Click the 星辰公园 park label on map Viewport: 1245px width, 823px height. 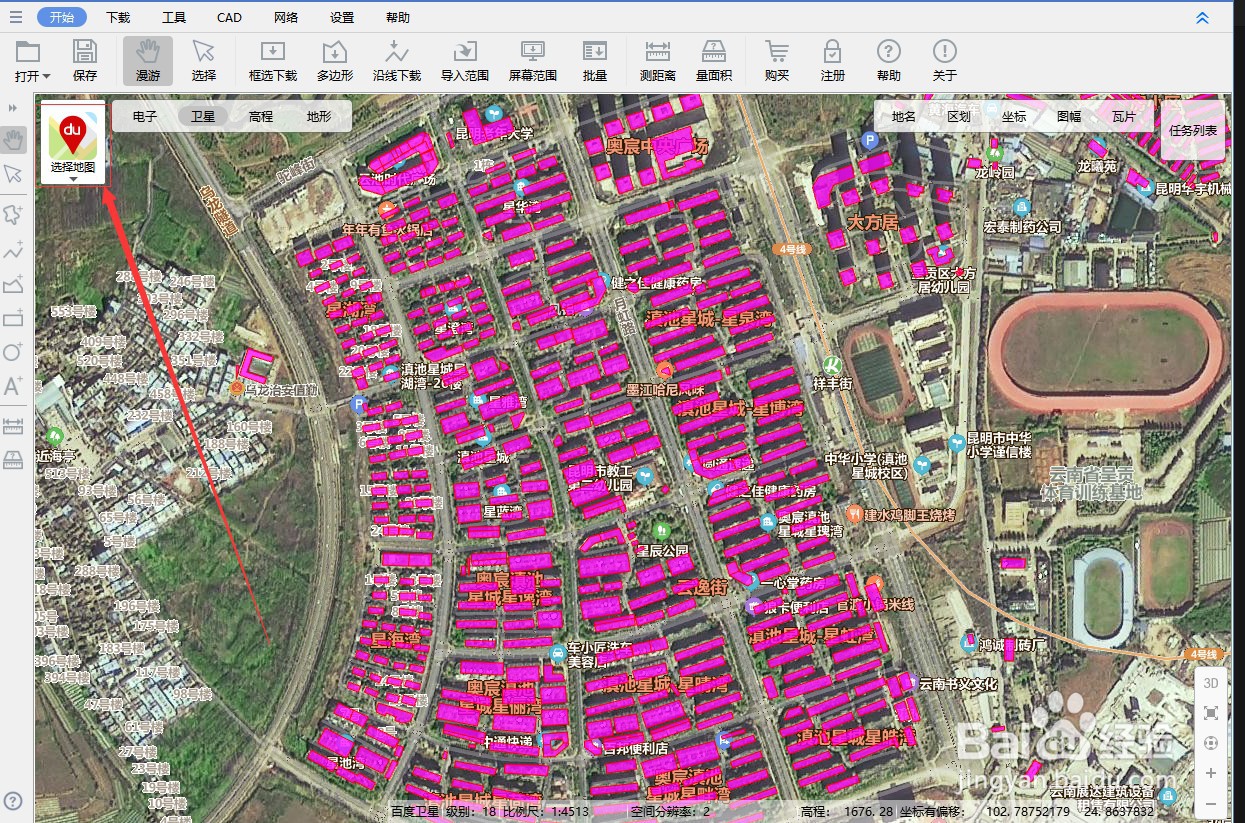coord(663,551)
